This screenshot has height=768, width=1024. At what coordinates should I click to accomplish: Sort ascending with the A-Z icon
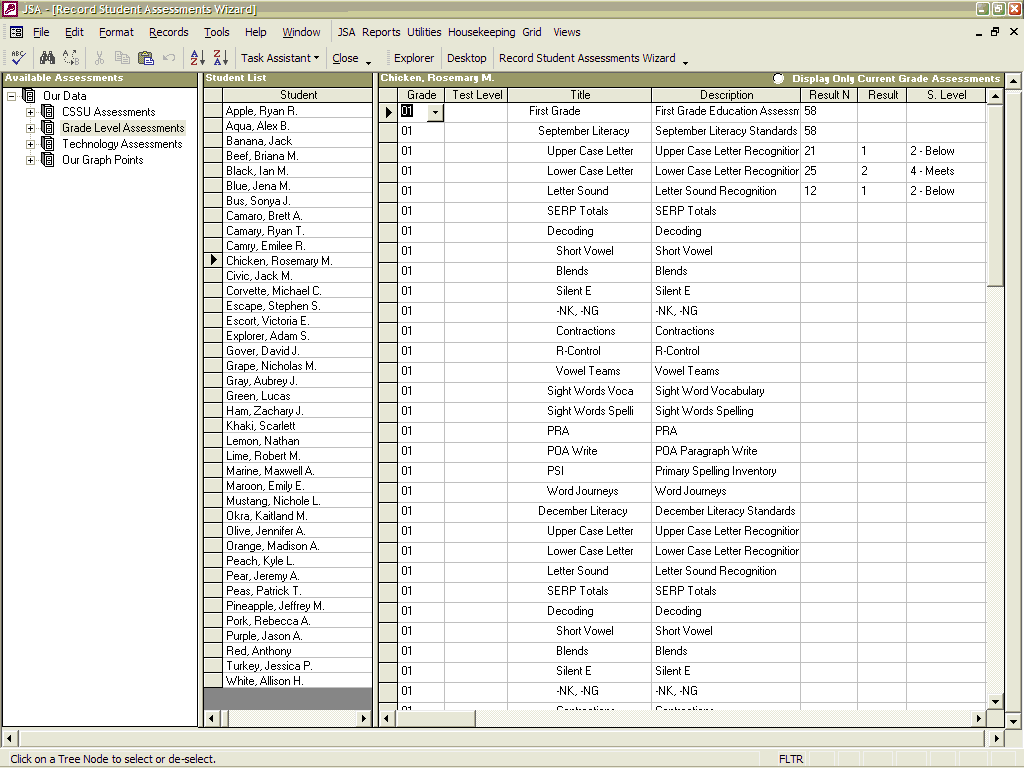(x=197, y=58)
